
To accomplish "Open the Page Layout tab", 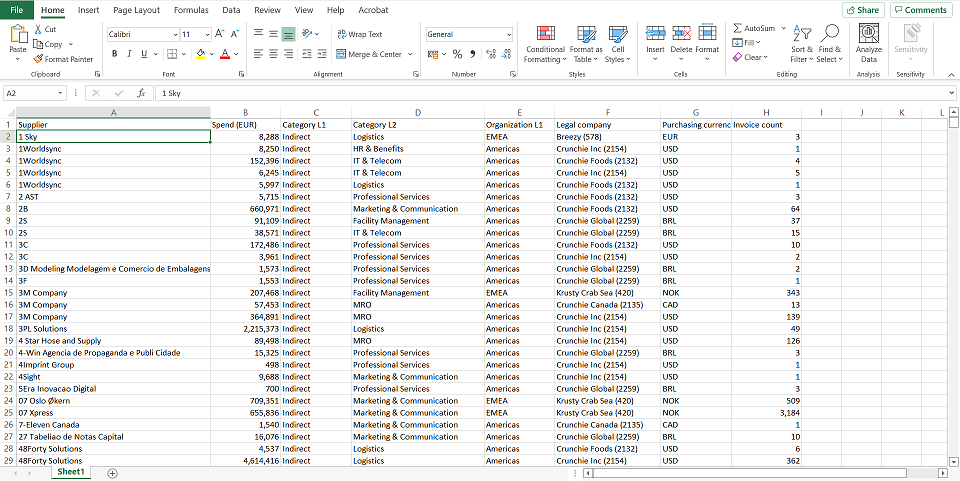I will (136, 10).
